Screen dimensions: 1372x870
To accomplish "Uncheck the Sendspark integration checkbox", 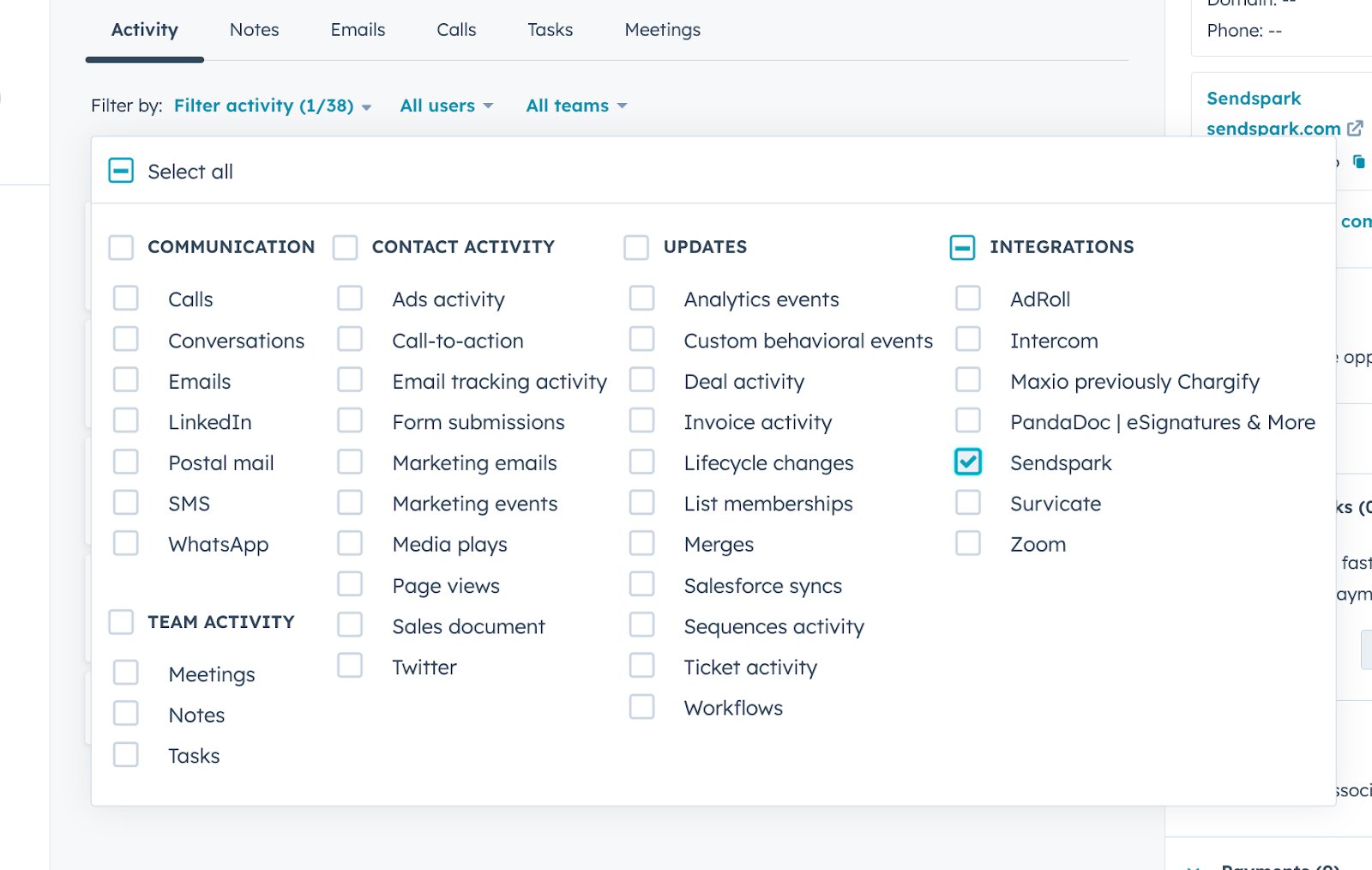I will [968, 462].
